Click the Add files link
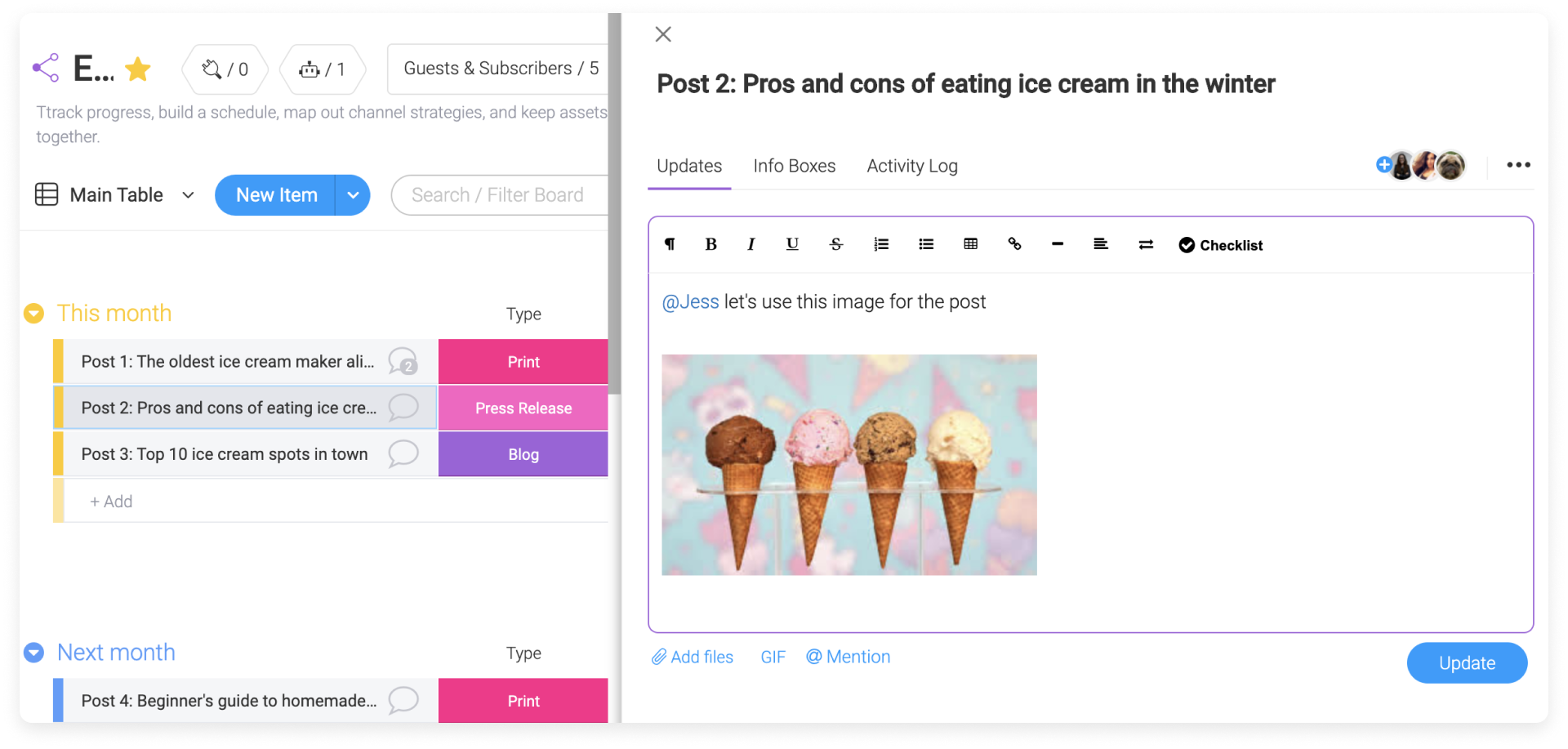The width and height of the screenshot is (1568, 749). click(x=692, y=657)
